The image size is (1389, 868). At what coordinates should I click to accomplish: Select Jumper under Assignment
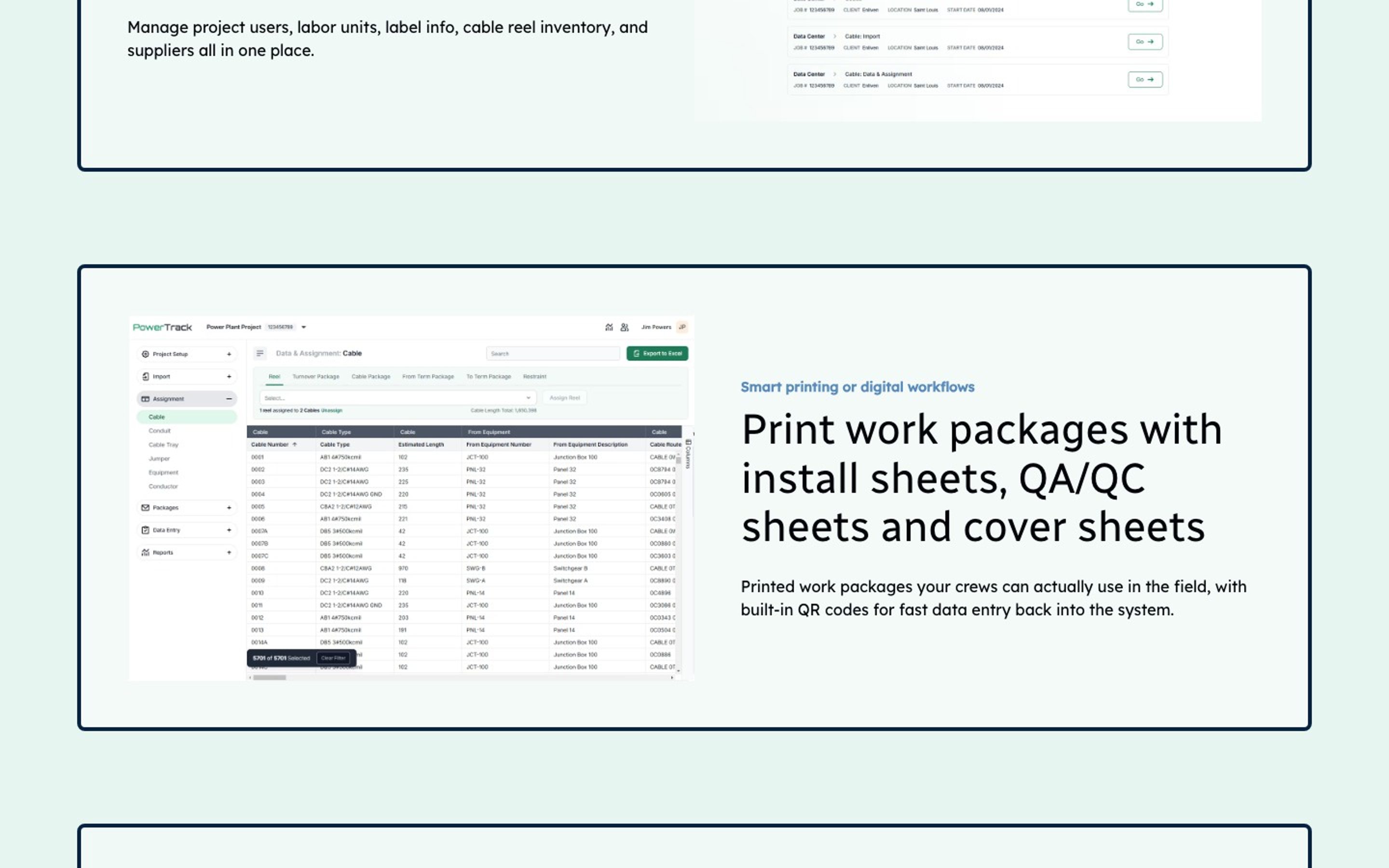point(159,459)
